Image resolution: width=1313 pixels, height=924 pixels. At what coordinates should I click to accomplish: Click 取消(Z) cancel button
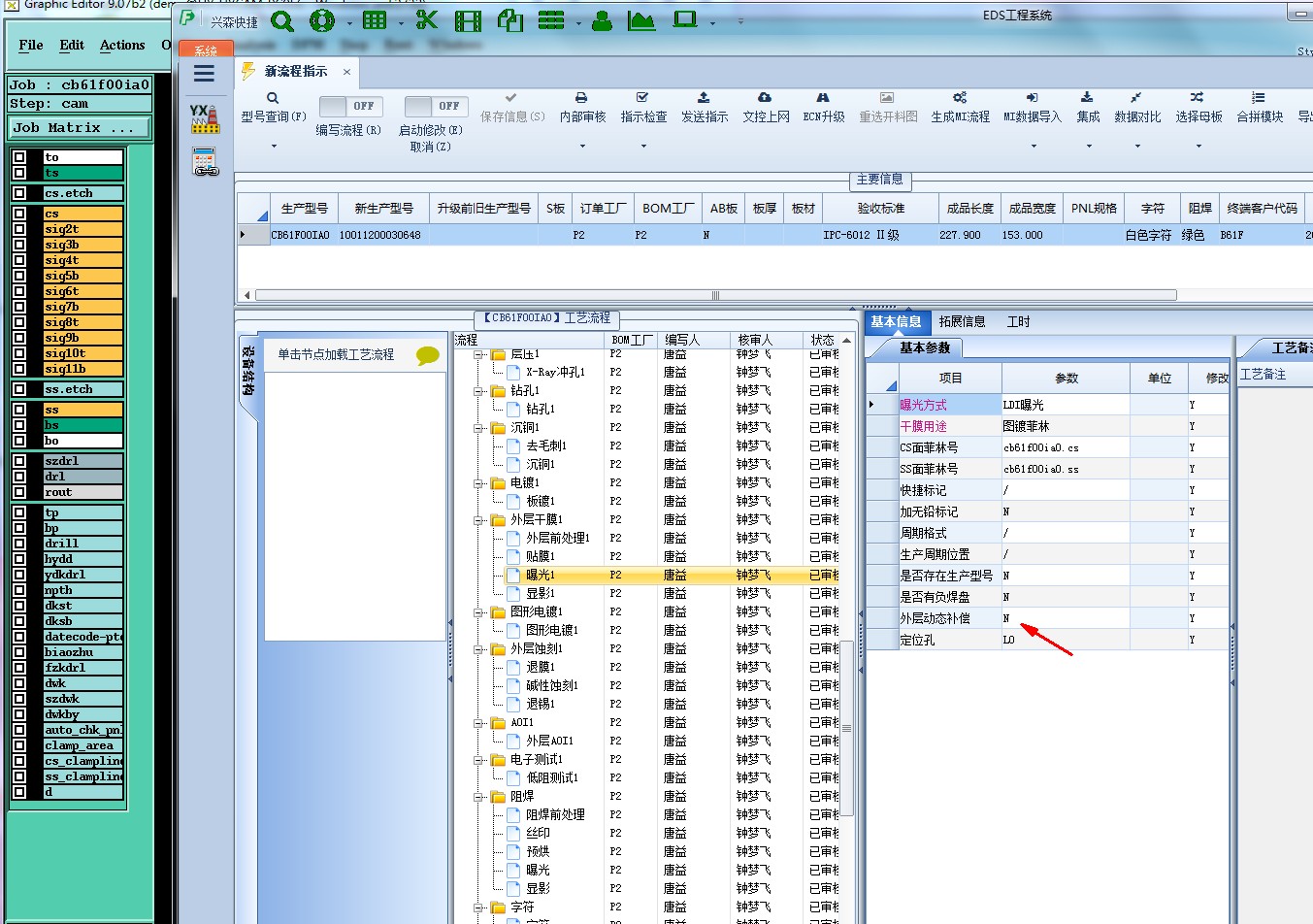tap(430, 147)
